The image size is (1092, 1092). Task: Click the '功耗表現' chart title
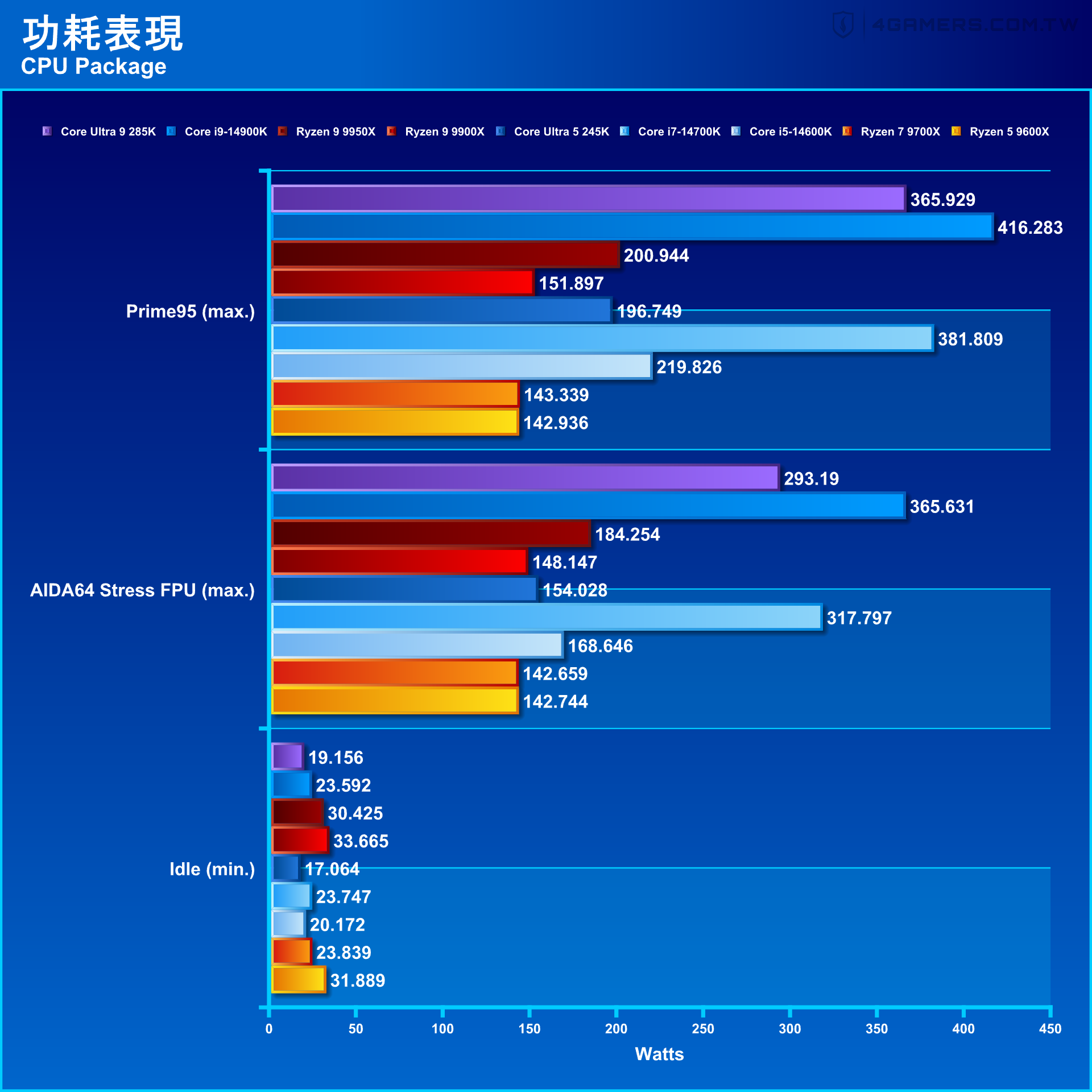click(x=102, y=34)
